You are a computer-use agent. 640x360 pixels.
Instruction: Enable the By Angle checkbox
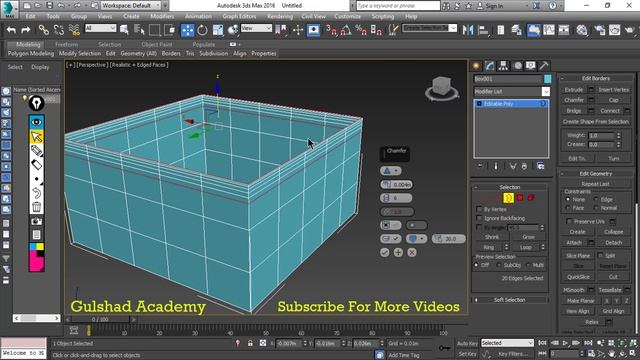(480, 227)
